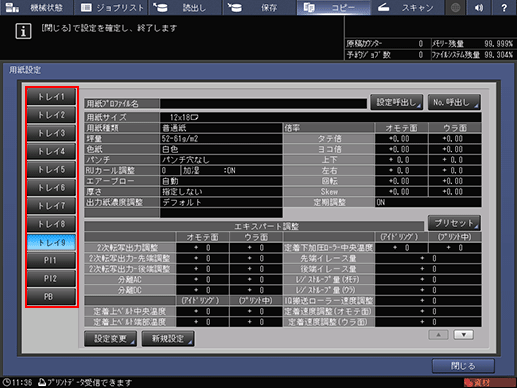Select the PI1 tray button
The width and height of the screenshot is (517, 388).
[x=51, y=260]
